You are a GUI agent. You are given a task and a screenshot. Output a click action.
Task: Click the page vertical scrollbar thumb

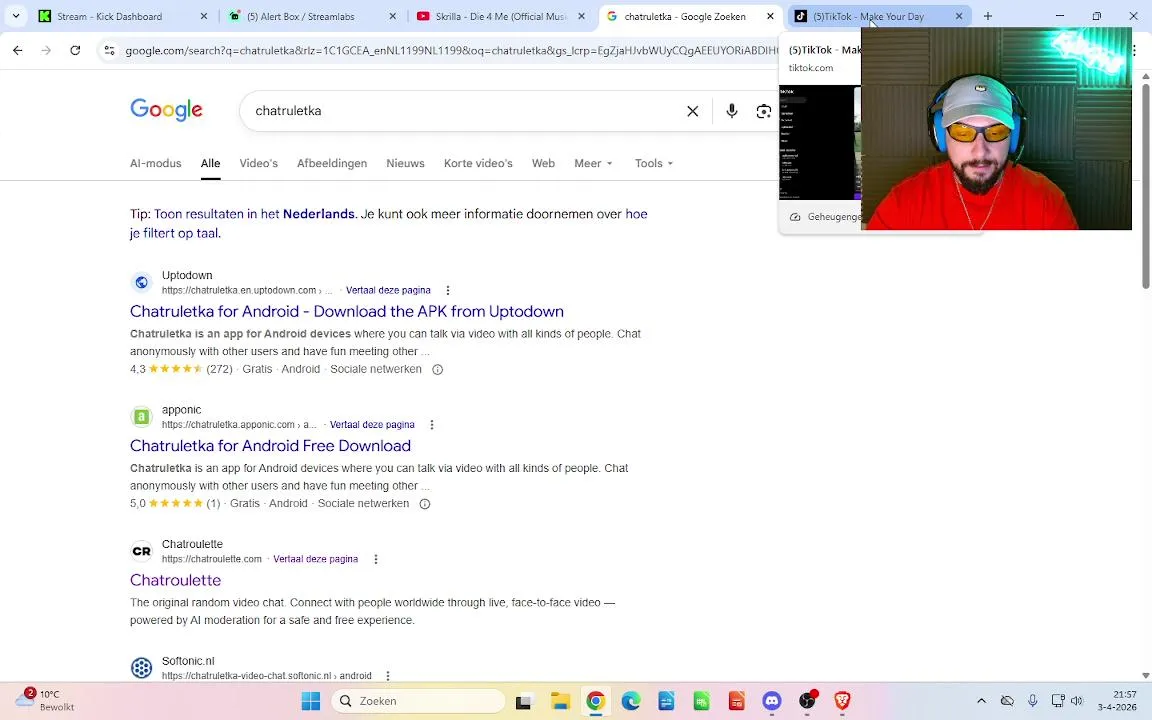tap(1145, 185)
